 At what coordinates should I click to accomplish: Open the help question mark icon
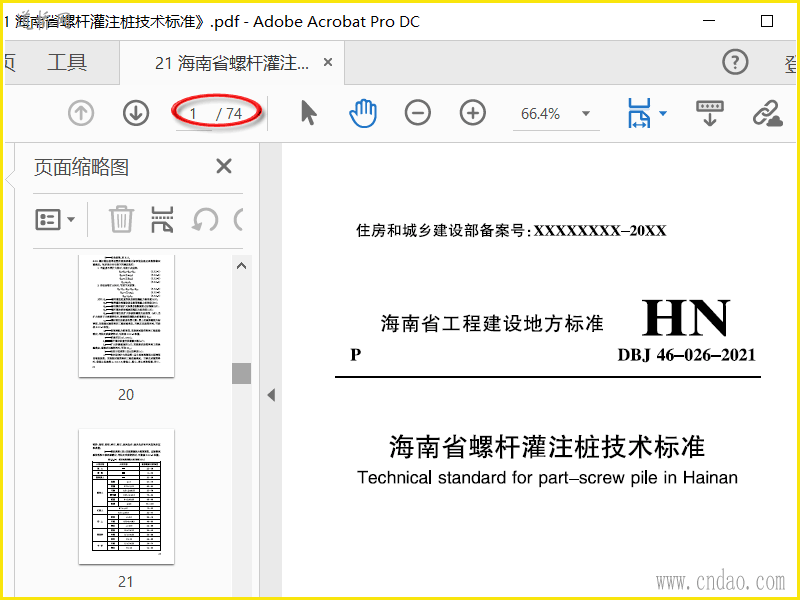pos(735,62)
